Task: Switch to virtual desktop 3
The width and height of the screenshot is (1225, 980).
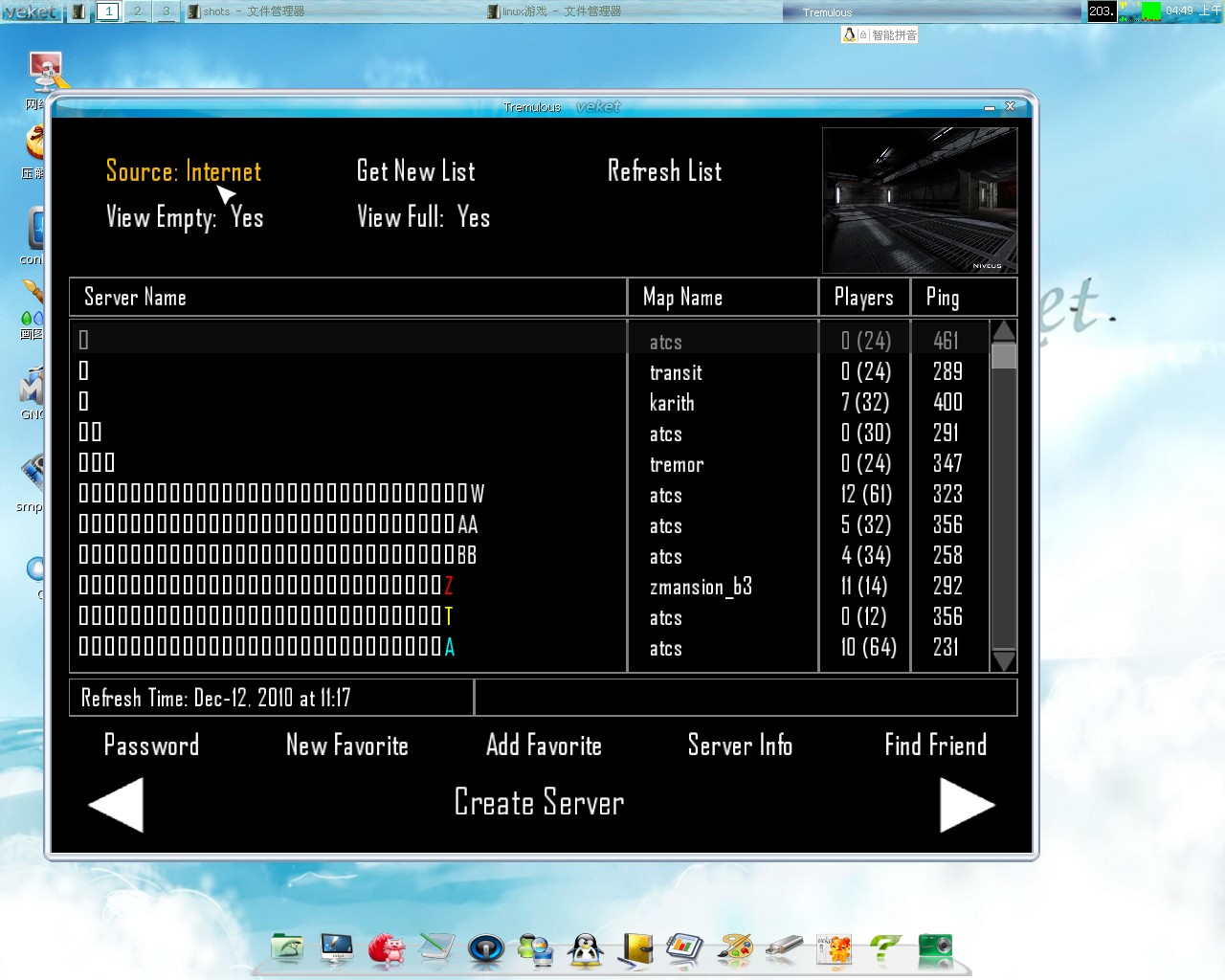Action: pos(166,11)
